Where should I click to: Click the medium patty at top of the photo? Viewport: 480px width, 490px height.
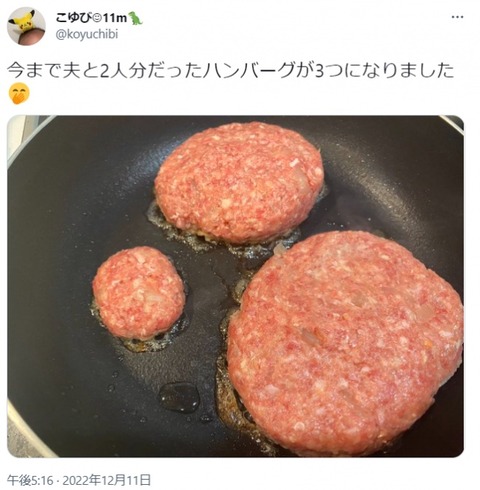point(239,182)
